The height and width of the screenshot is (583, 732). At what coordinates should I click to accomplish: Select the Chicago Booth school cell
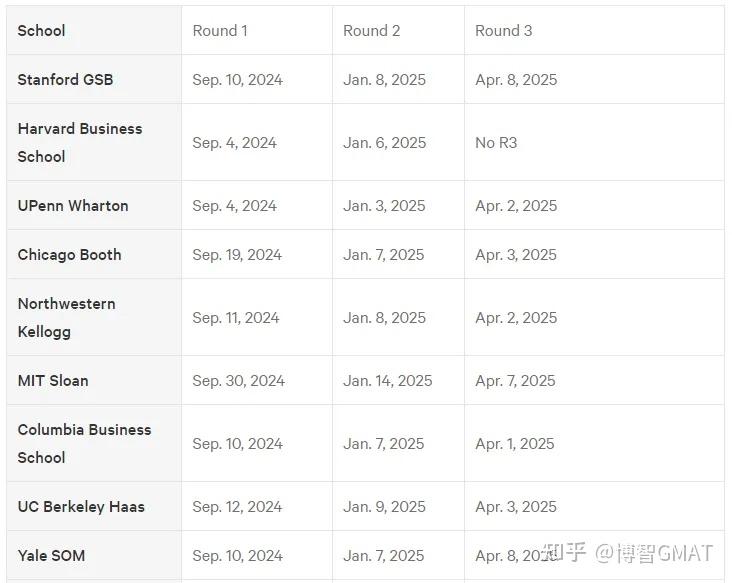pyautogui.click(x=69, y=255)
